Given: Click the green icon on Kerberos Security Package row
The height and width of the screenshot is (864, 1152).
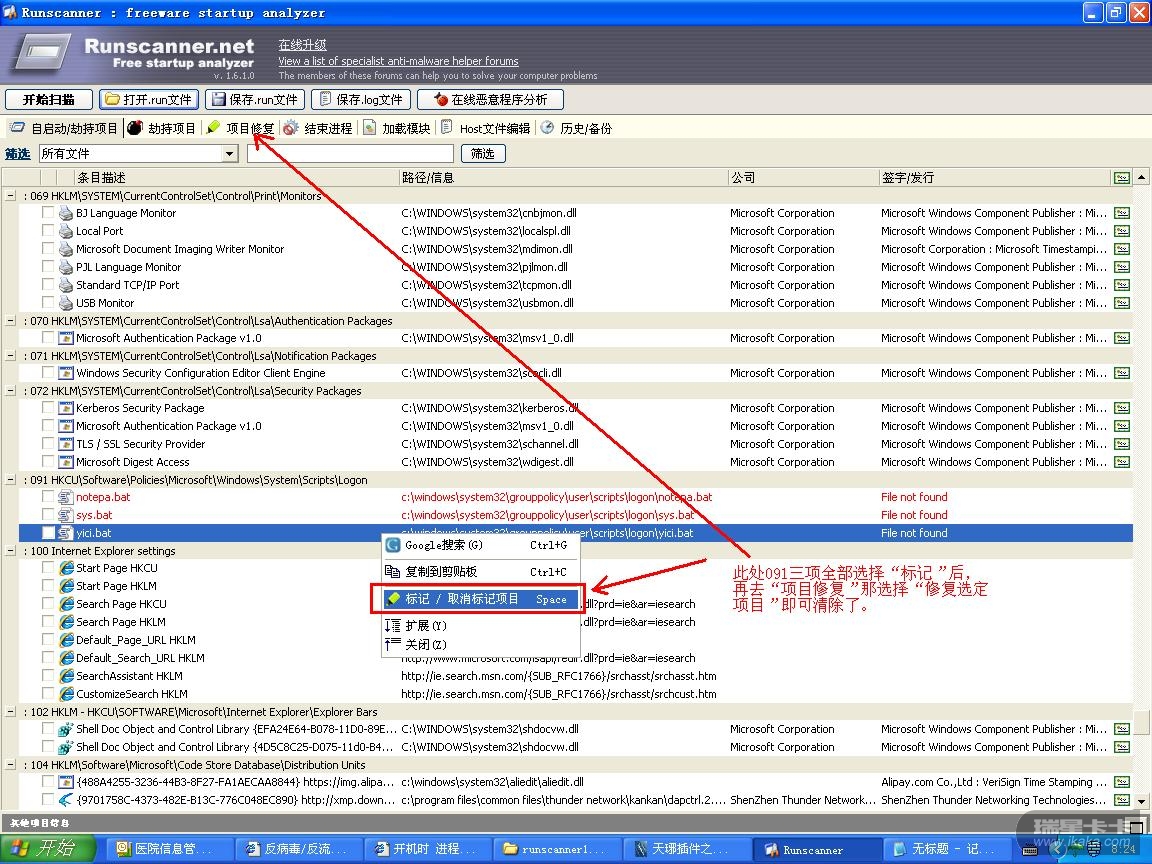Looking at the screenshot, I should [1121, 408].
